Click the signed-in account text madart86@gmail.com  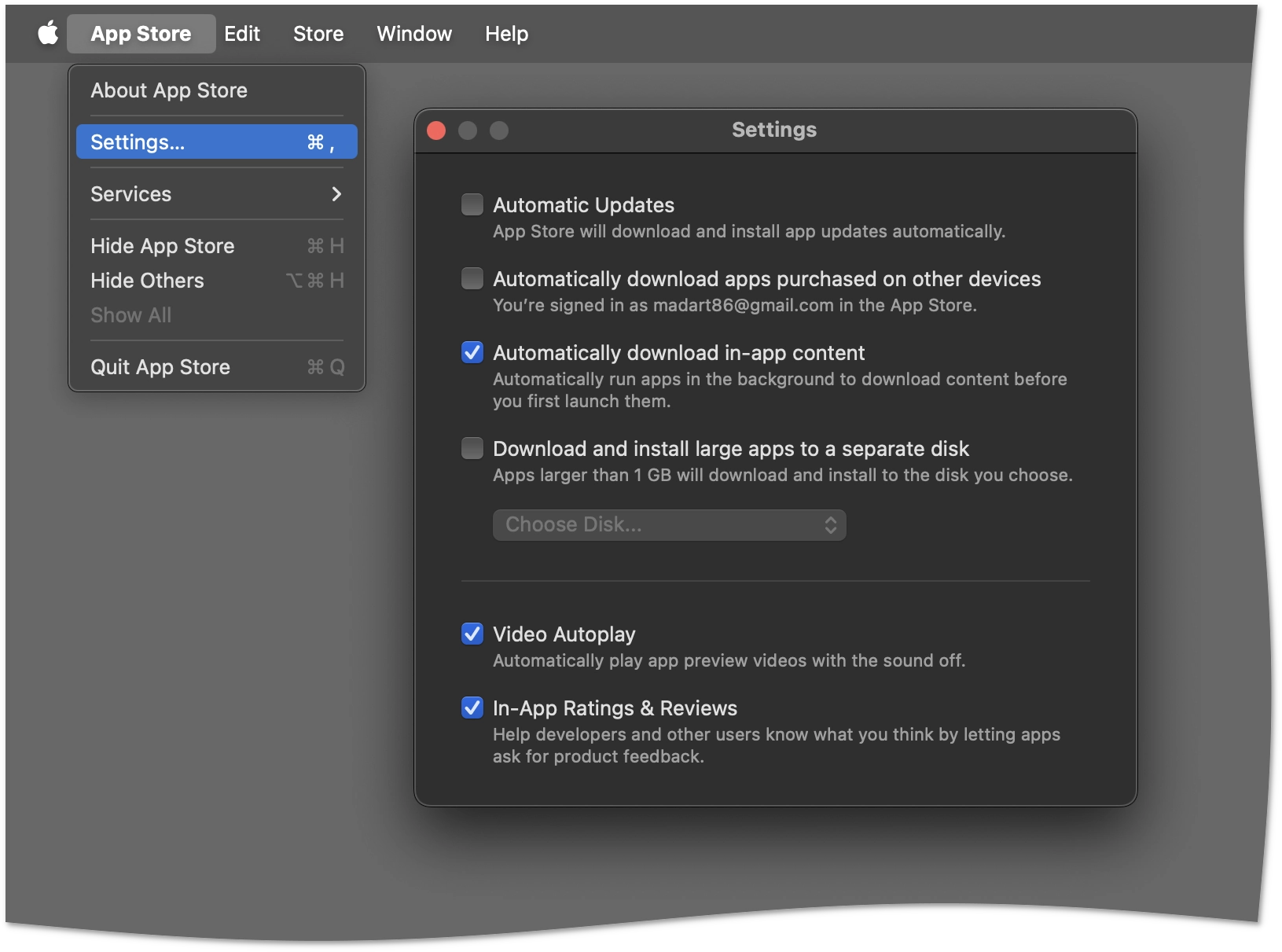pos(743,306)
